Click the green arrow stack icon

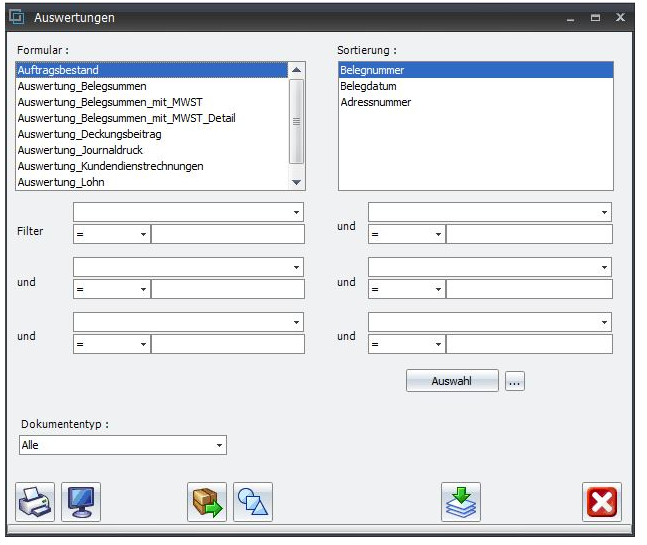461,501
